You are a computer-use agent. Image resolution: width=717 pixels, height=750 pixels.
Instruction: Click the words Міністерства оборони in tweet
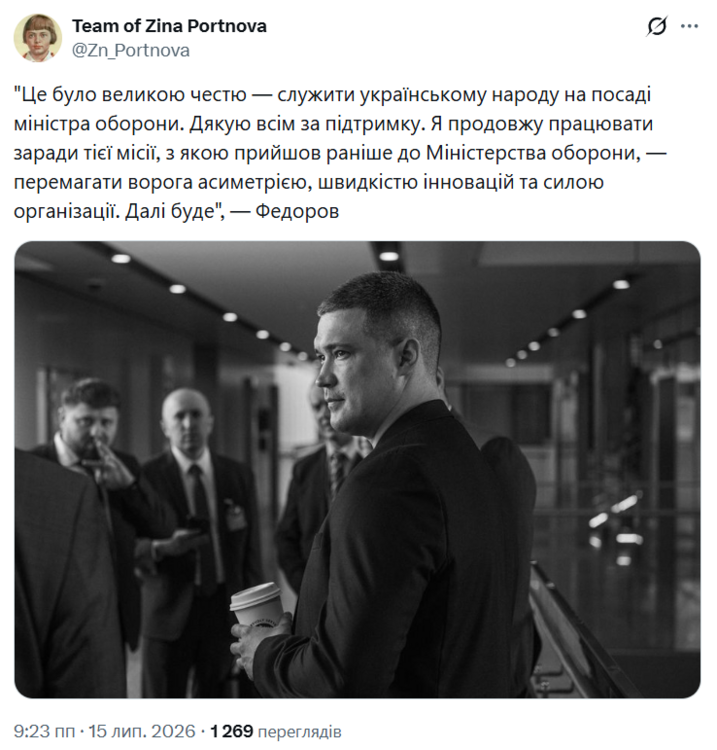[533, 153]
